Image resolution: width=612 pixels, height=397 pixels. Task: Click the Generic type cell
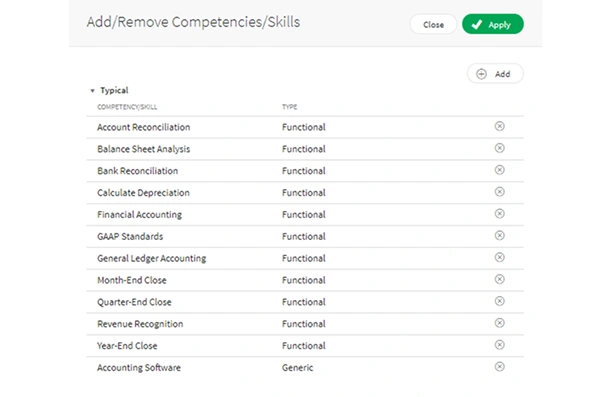[297, 368]
